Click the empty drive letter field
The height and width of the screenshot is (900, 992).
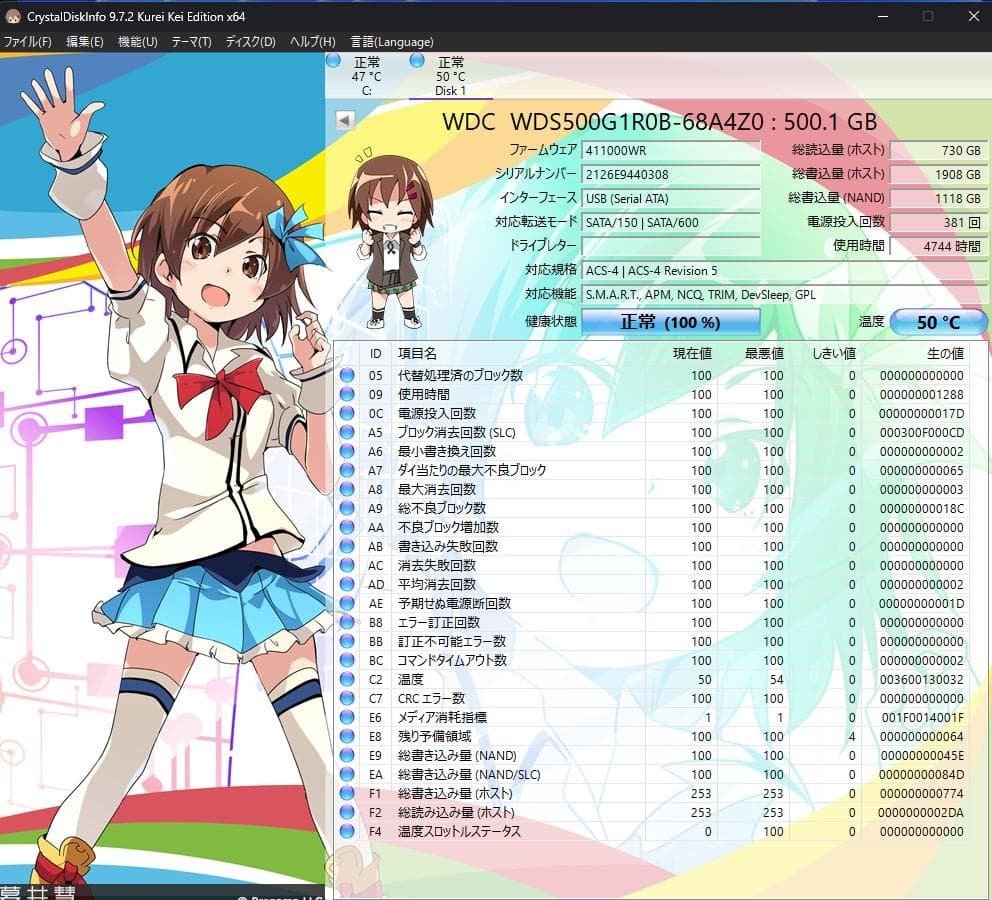point(671,246)
